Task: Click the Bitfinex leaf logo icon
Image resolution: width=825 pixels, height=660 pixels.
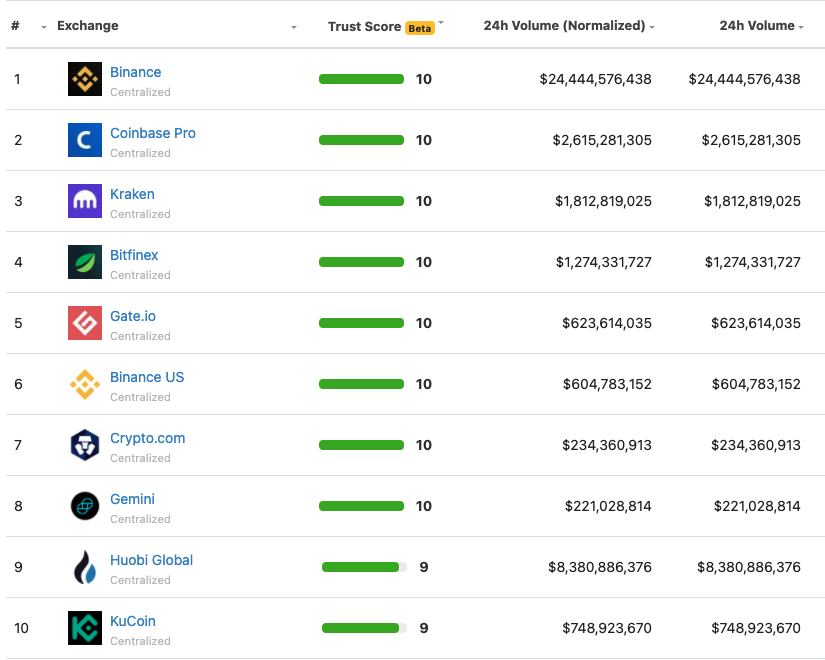Action: click(85, 262)
